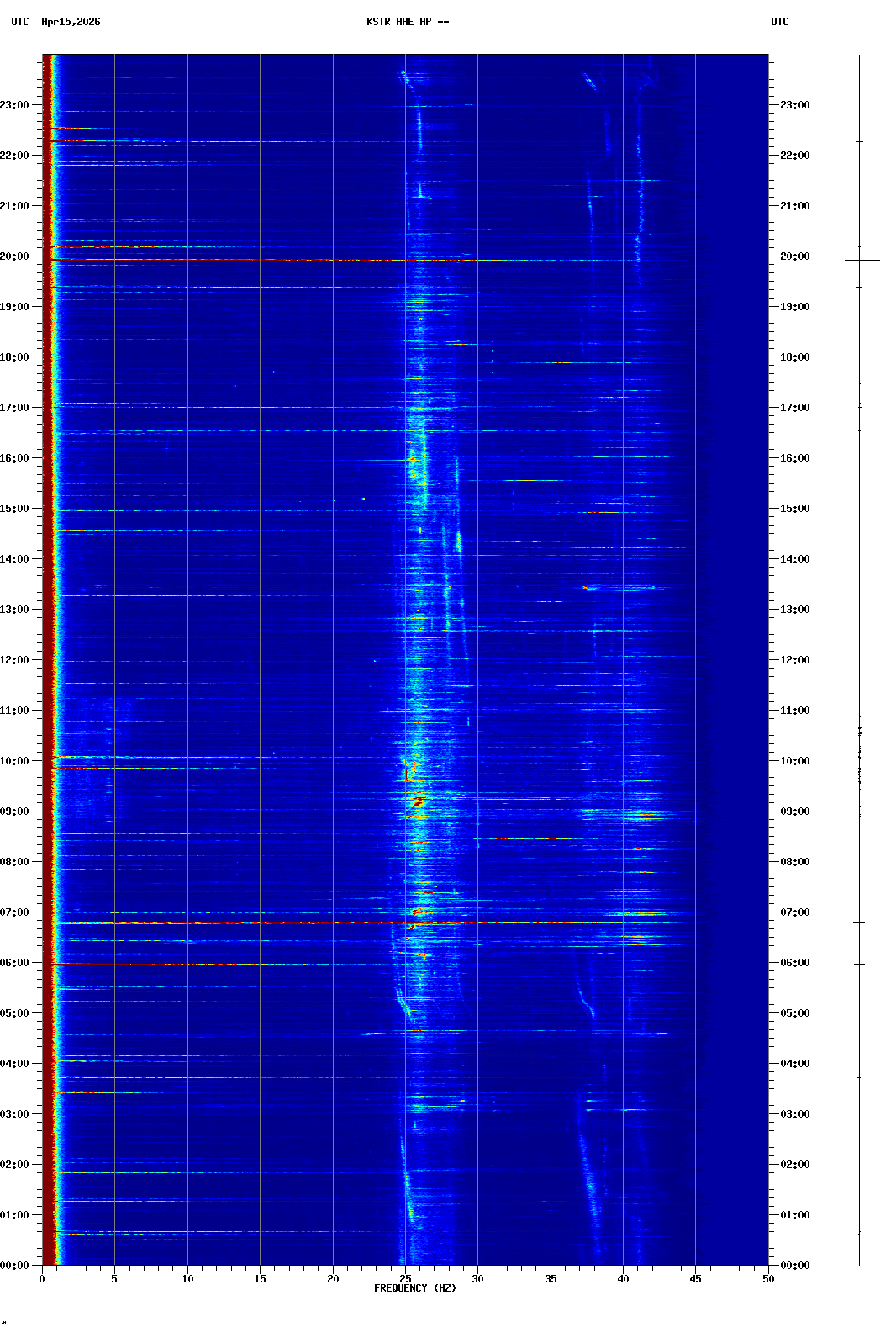Click the UTC label at top left
This screenshot has width=896, height=1332.
[19, 22]
